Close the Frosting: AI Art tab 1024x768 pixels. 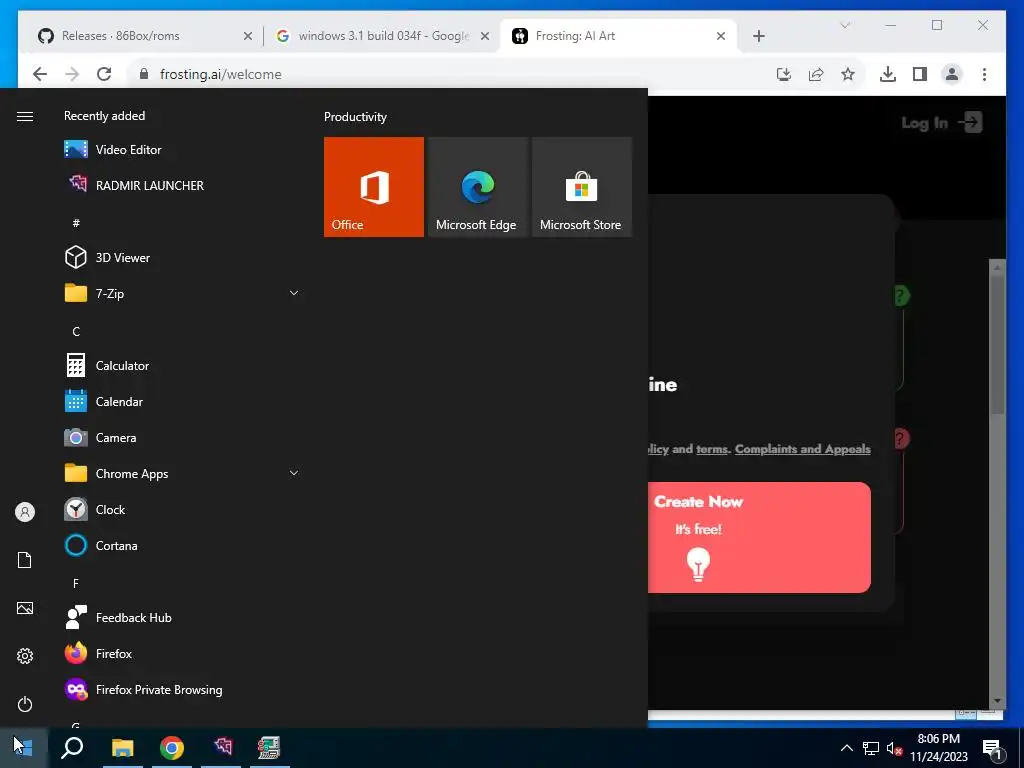coord(721,37)
